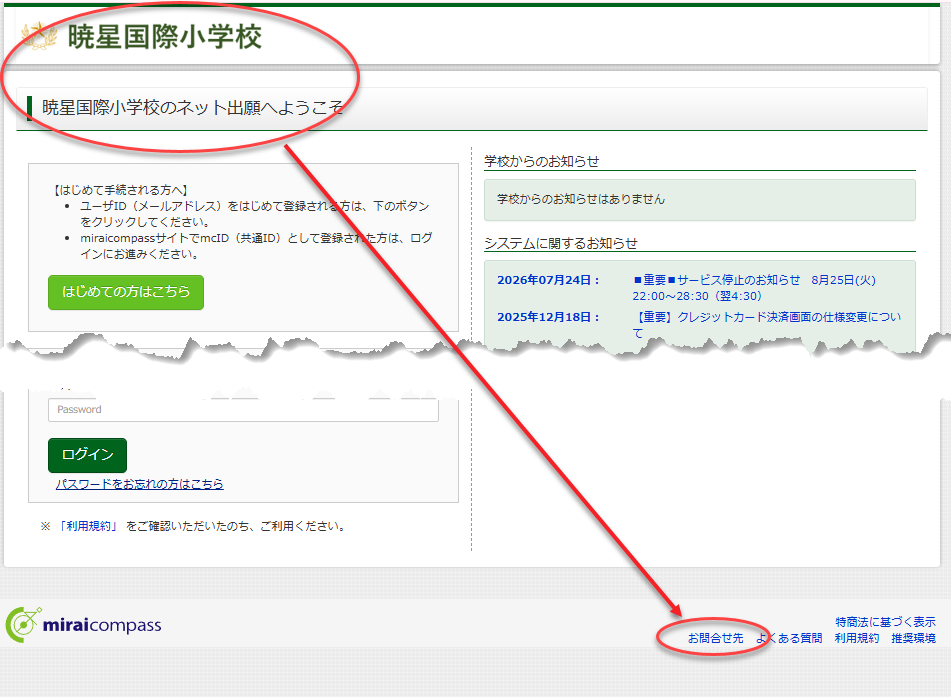Click 学校からのお知らせはありません message
The image size is (951, 697).
pyautogui.click(x=580, y=199)
